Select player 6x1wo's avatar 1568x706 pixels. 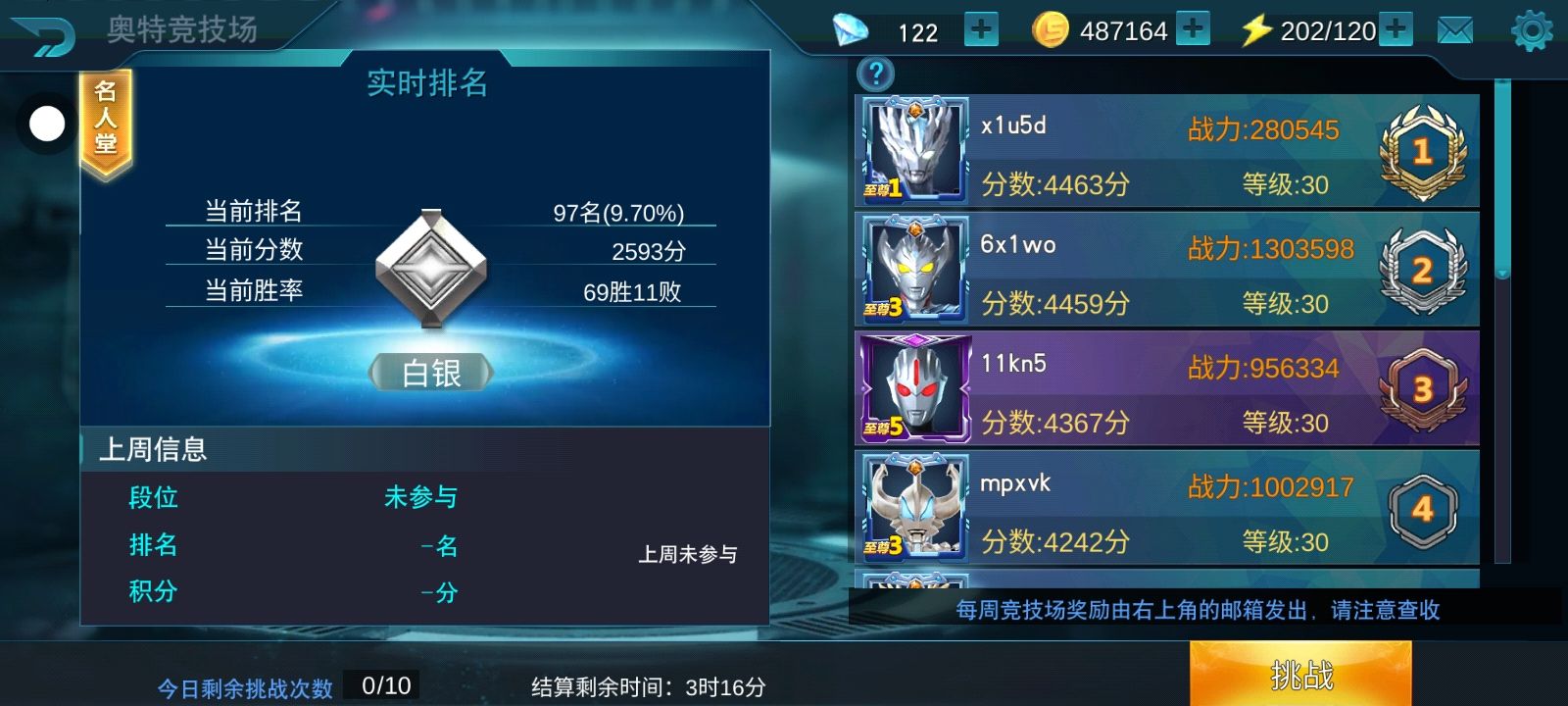click(913, 270)
